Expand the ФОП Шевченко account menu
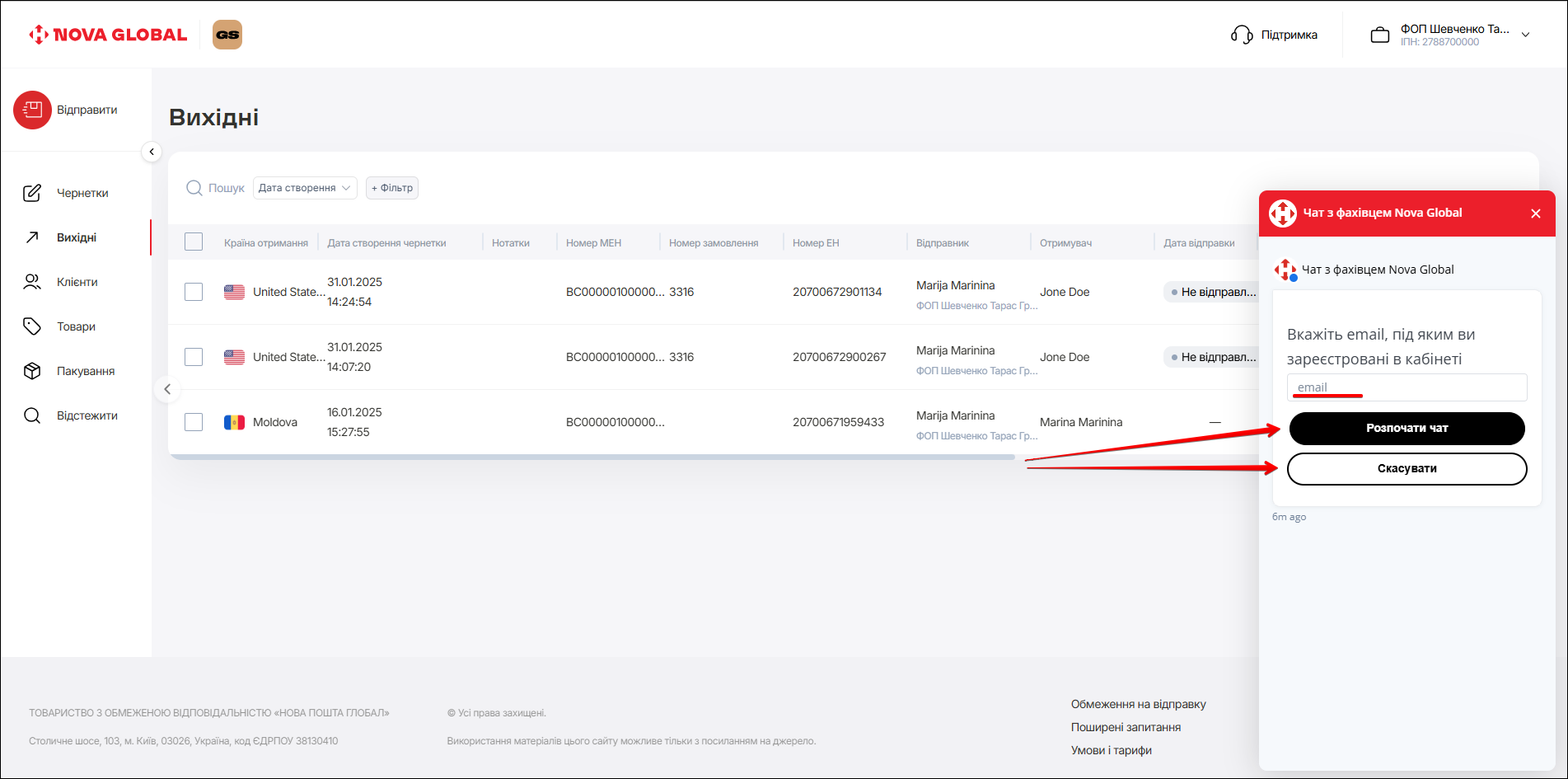 (1525, 35)
